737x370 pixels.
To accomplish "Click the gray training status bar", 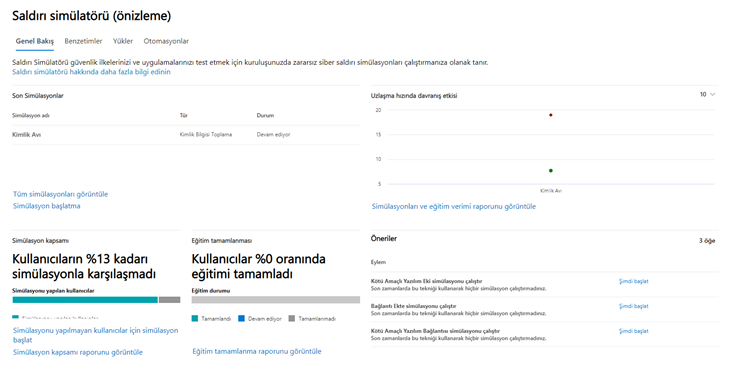I will pos(276,300).
